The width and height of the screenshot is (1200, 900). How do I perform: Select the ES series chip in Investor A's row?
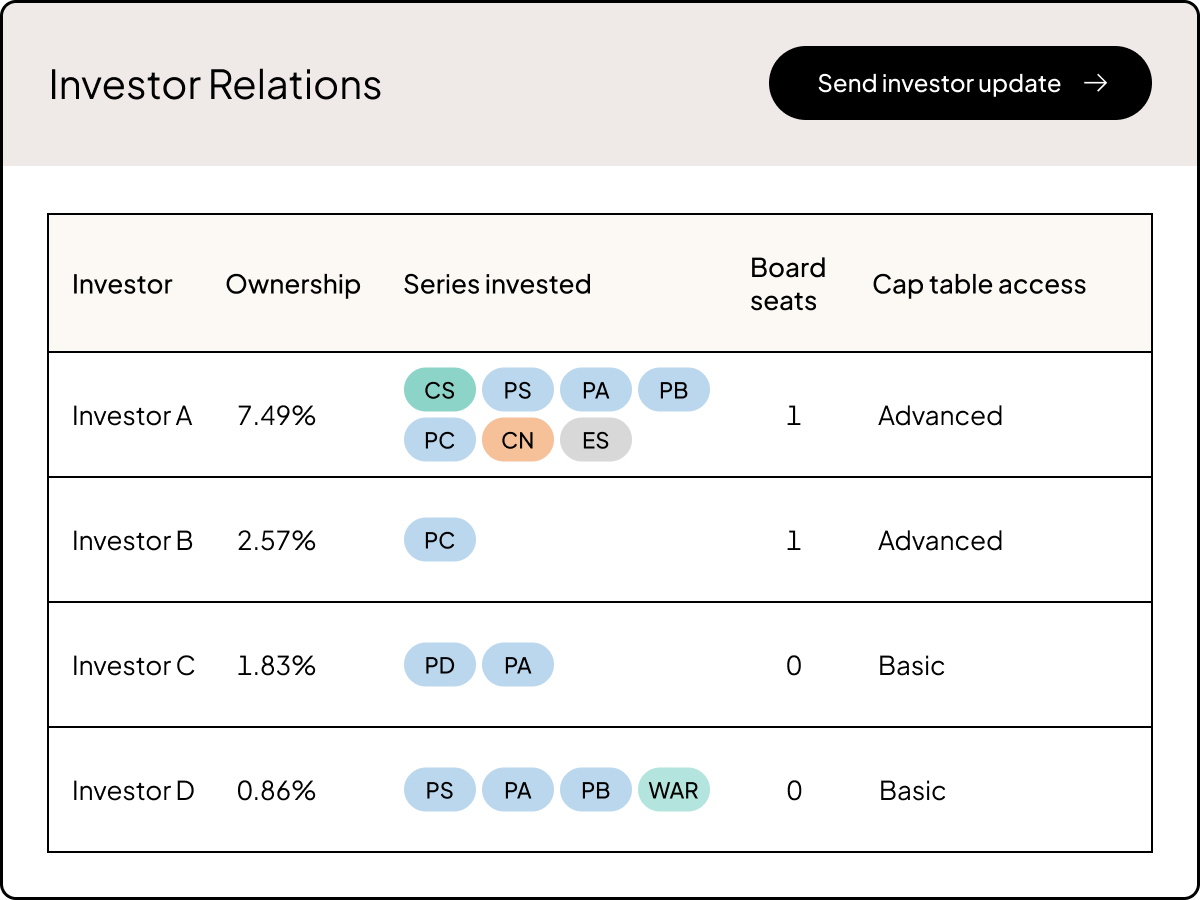pos(596,439)
